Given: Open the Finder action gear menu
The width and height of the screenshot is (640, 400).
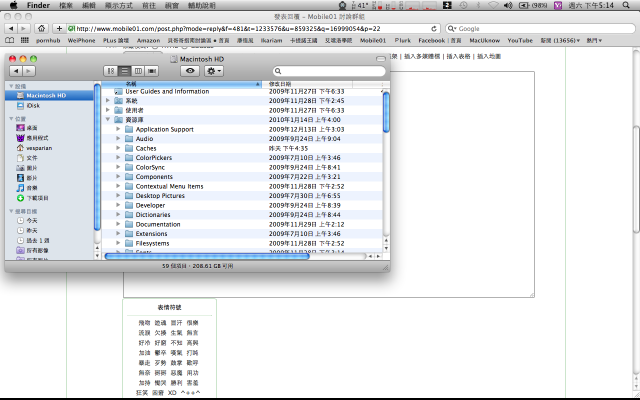Looking at the screenshot, I should pyautogui.click(x=214, y=71).
